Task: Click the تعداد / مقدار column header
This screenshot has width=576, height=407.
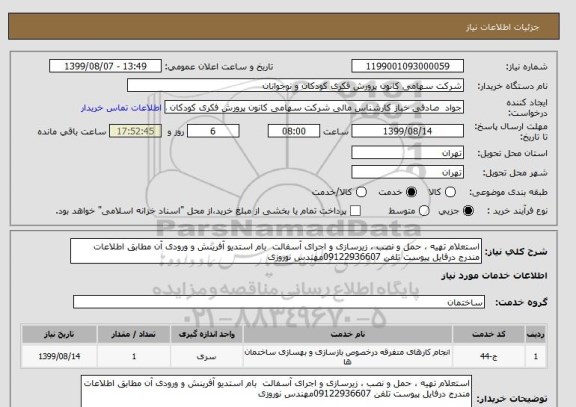Action: tap(134, 334)
